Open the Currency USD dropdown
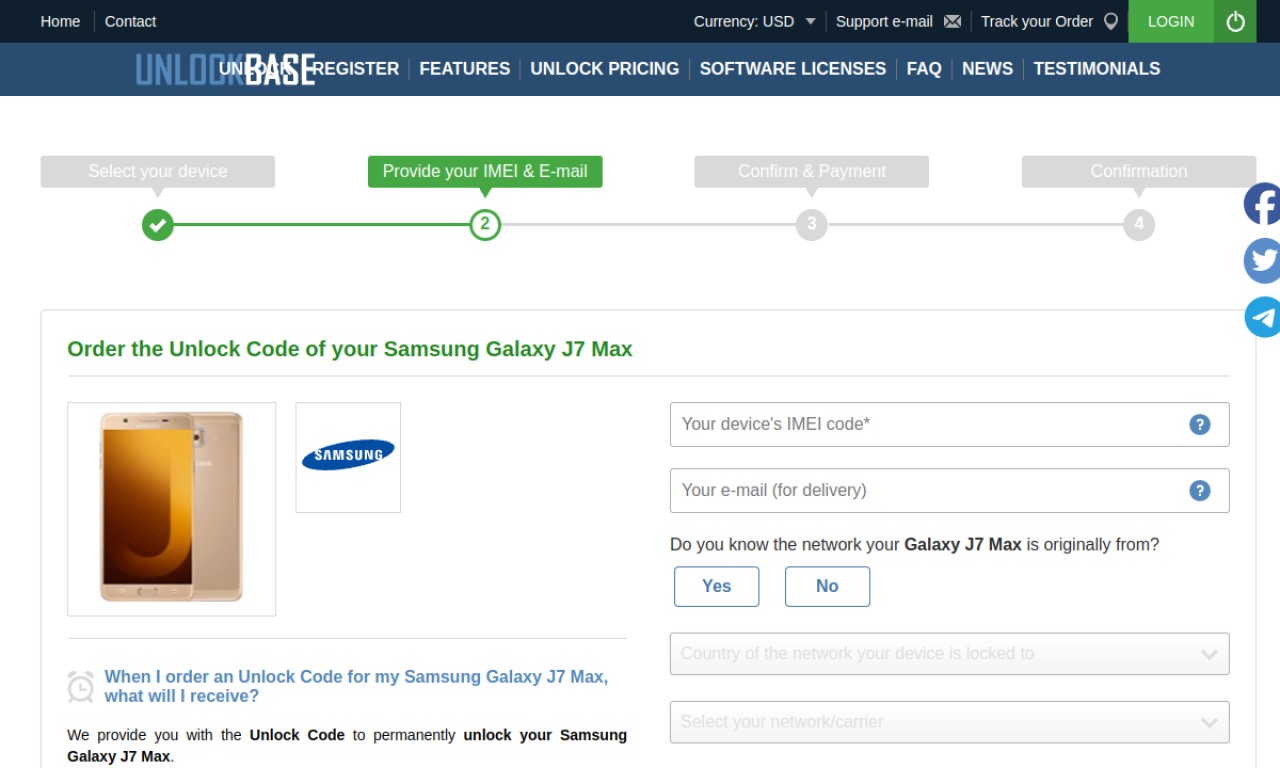1280x768 pixels. coord(755,21)
